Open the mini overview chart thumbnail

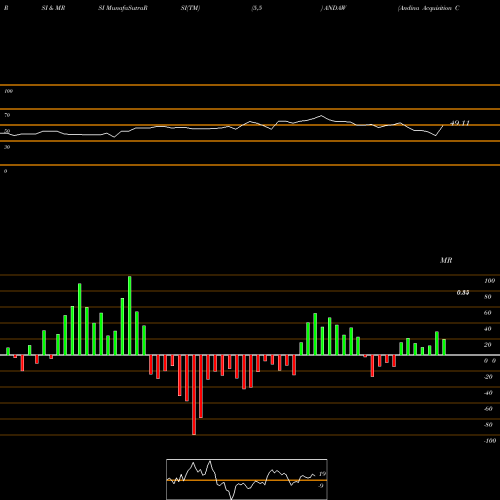point(247,479)
